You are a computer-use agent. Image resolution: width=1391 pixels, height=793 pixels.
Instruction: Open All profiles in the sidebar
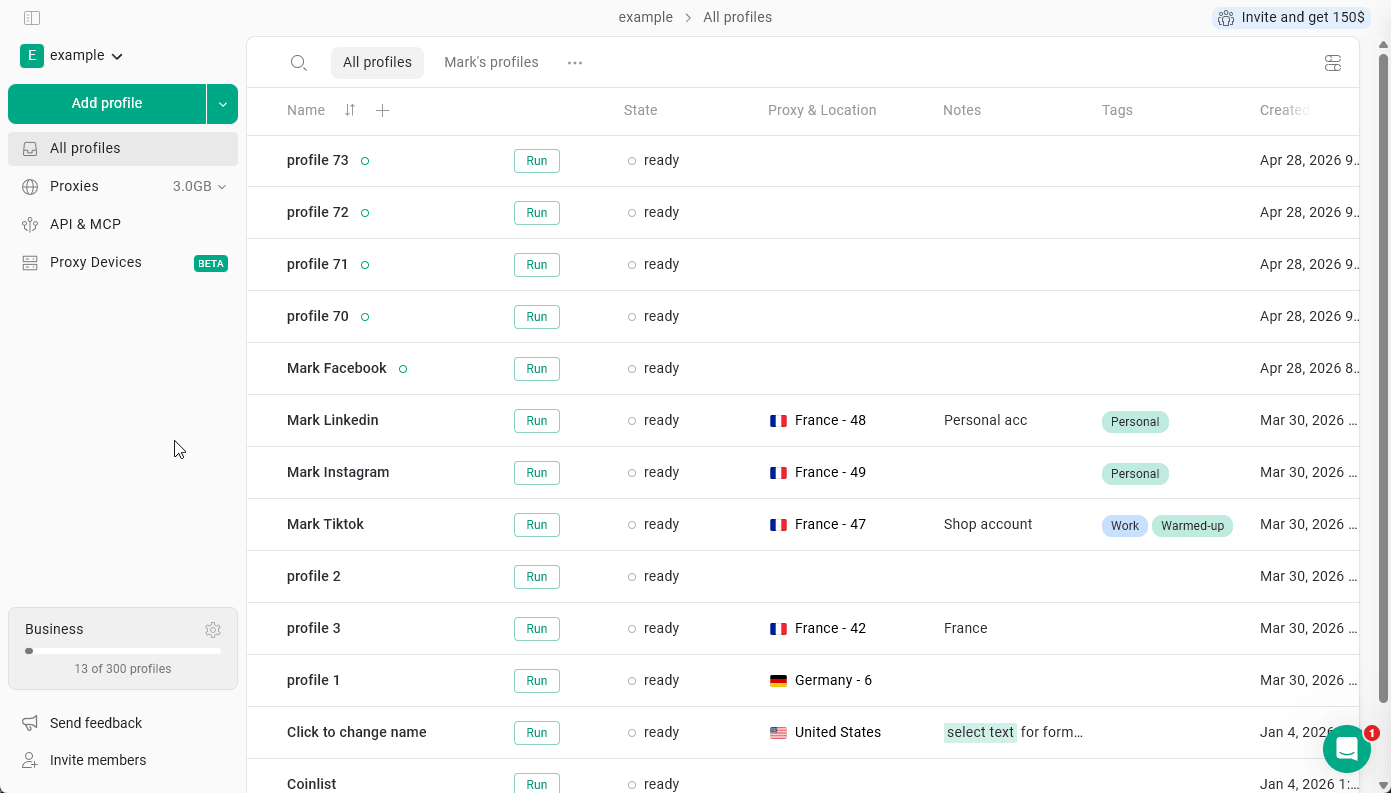coord(123,148)
